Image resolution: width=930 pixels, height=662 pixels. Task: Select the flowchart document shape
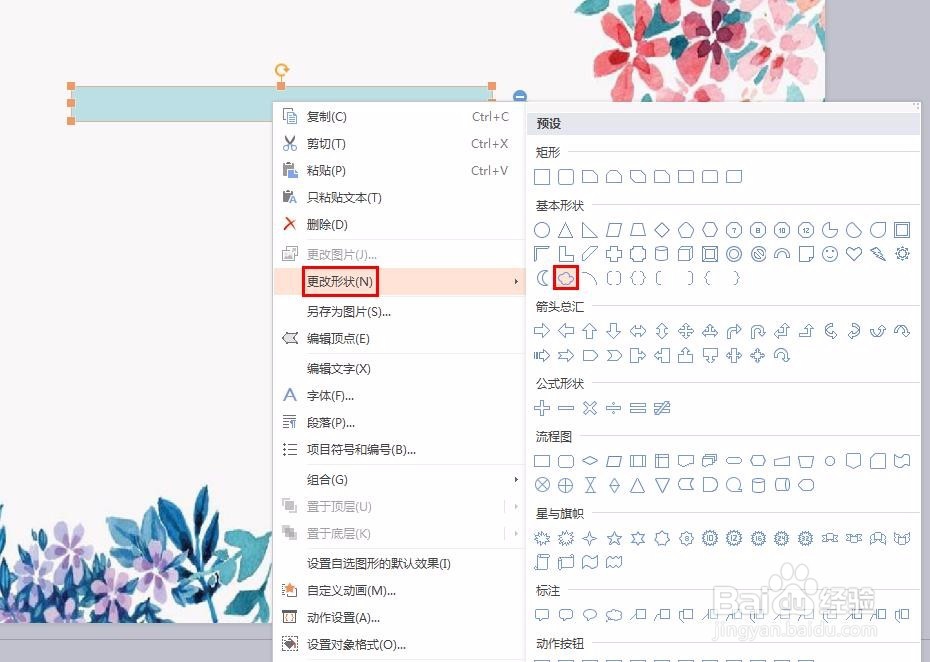pos(686,461)
